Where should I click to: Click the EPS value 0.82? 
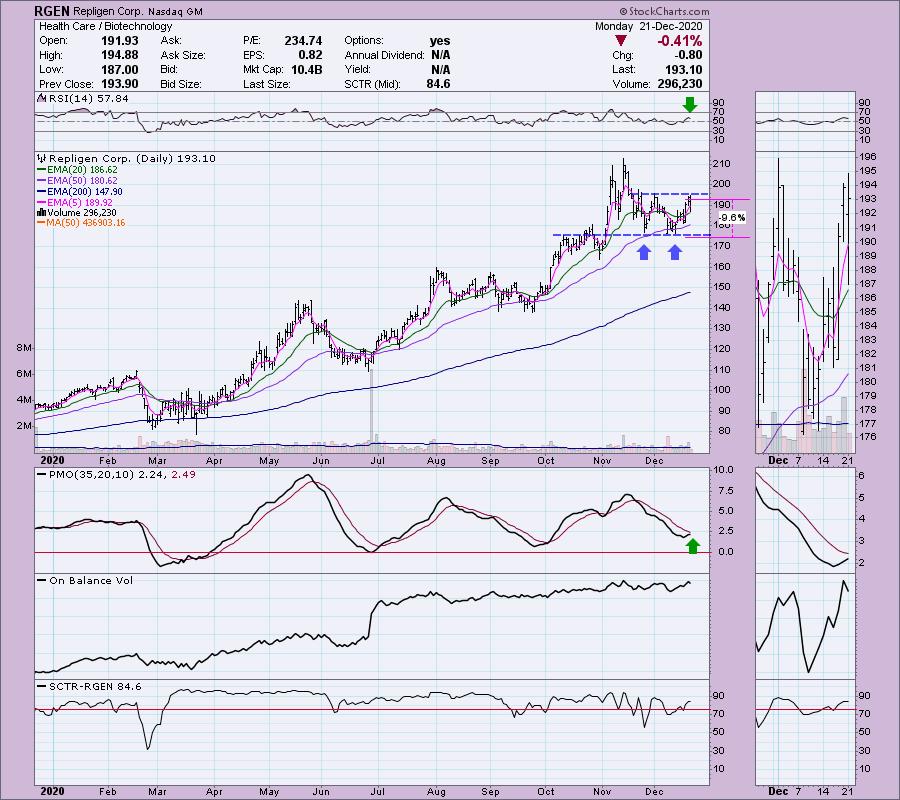tap(310, 55)
